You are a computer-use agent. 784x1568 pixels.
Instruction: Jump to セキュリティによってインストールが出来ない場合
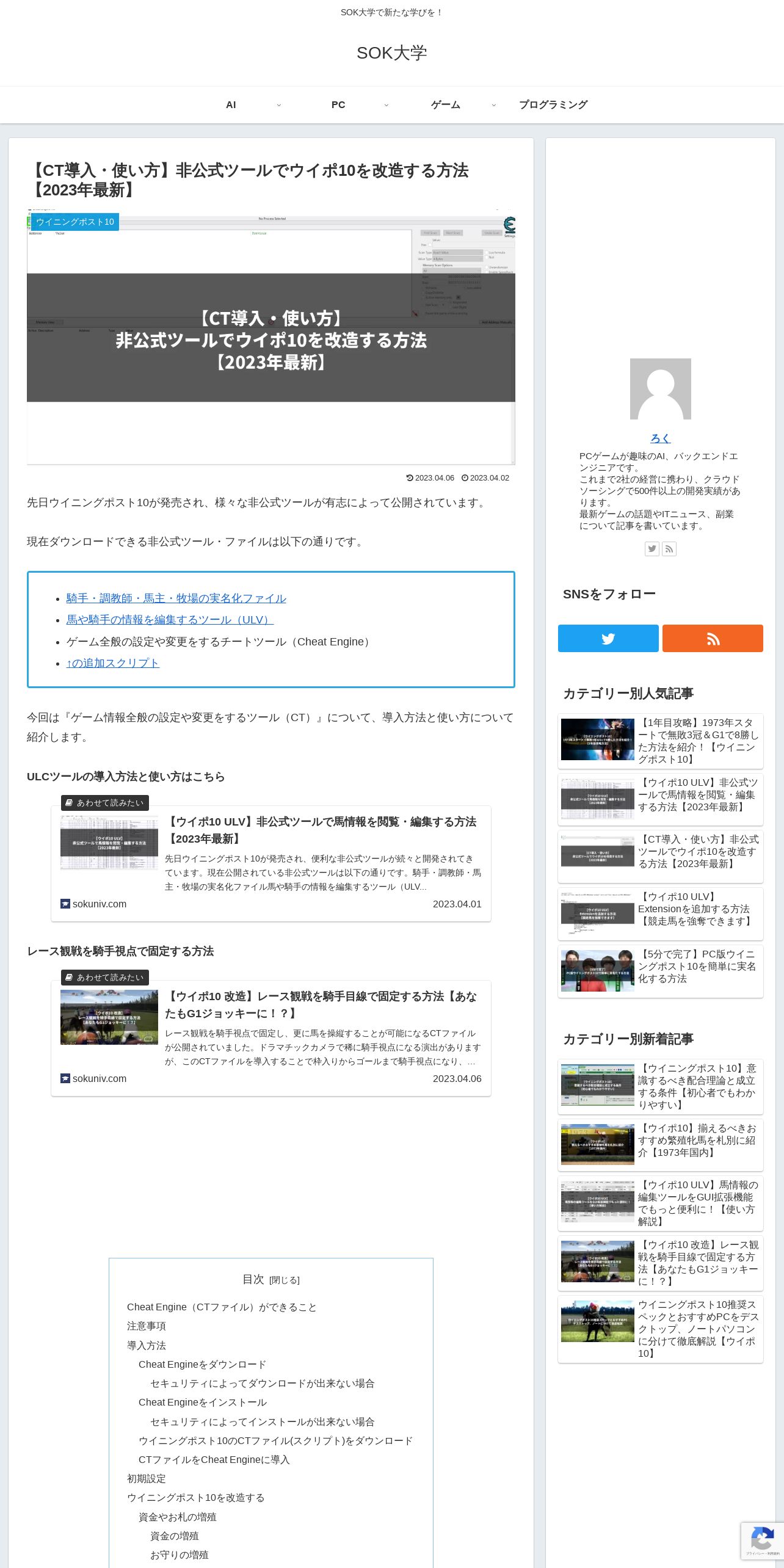(x=263, y=1421)
